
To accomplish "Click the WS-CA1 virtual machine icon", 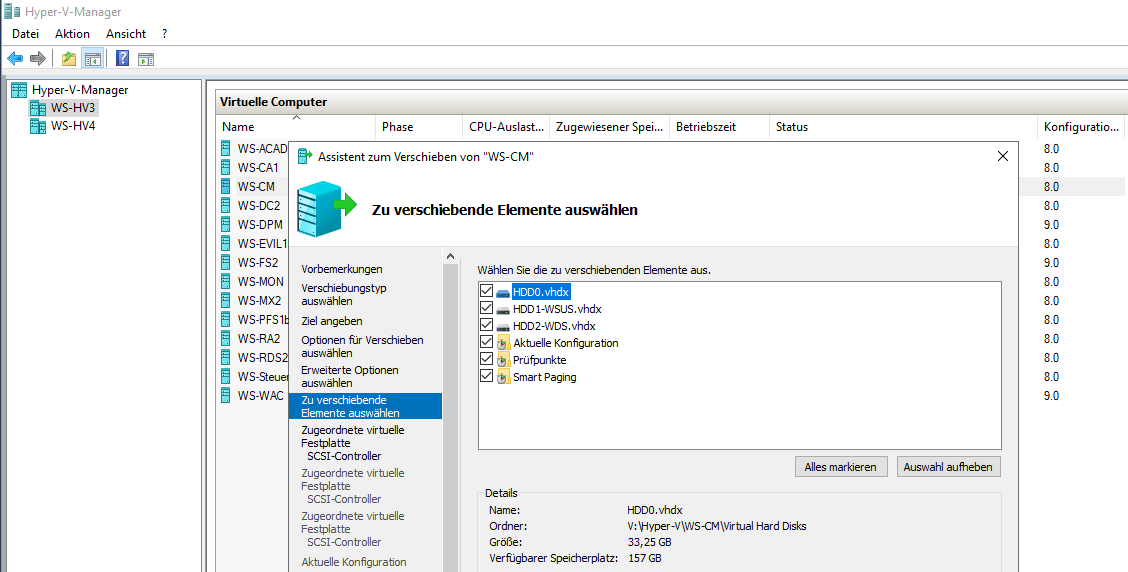I will point(226,168).
